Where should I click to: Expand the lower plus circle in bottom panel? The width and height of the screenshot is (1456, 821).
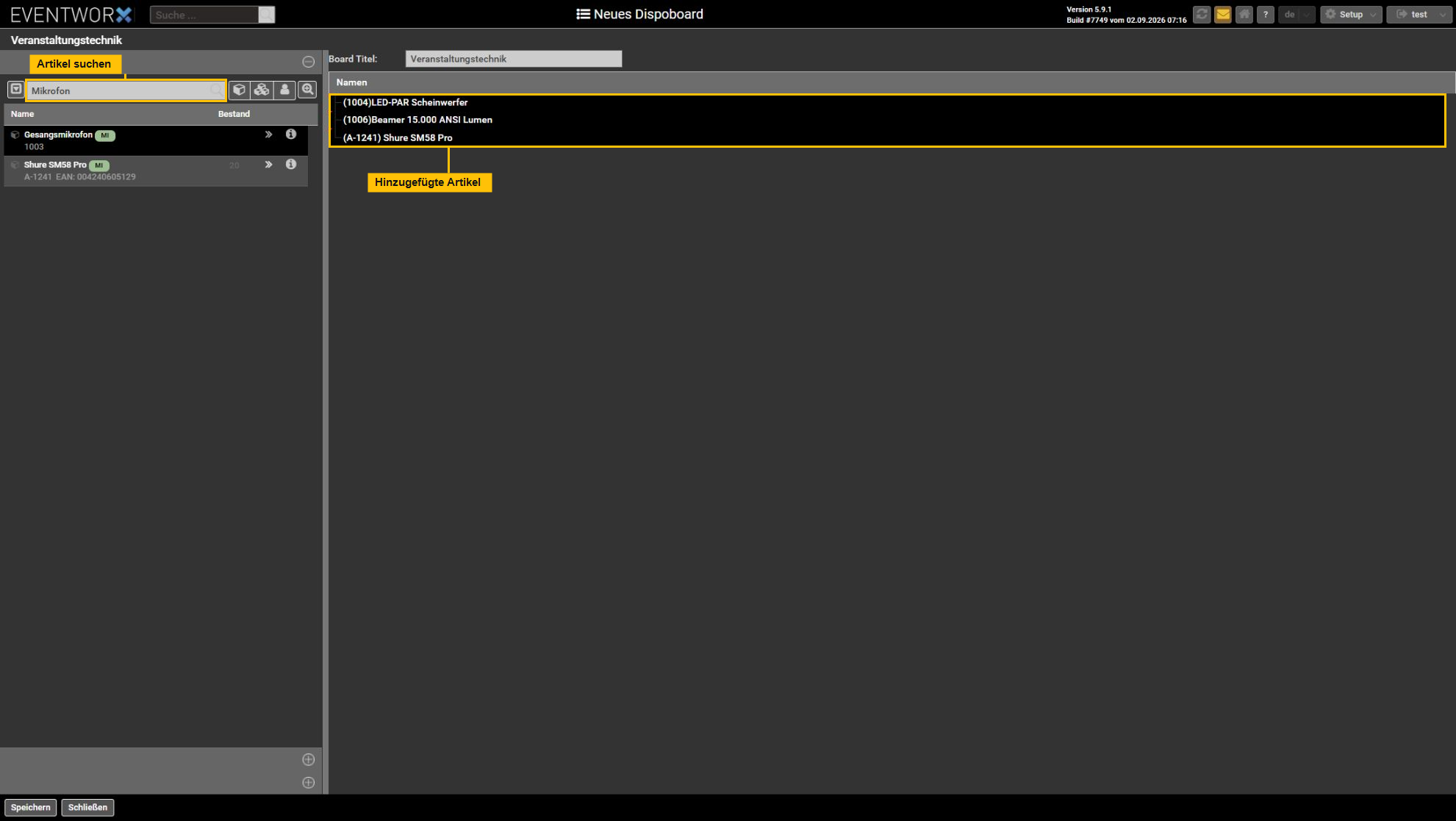tap(309, 783)
